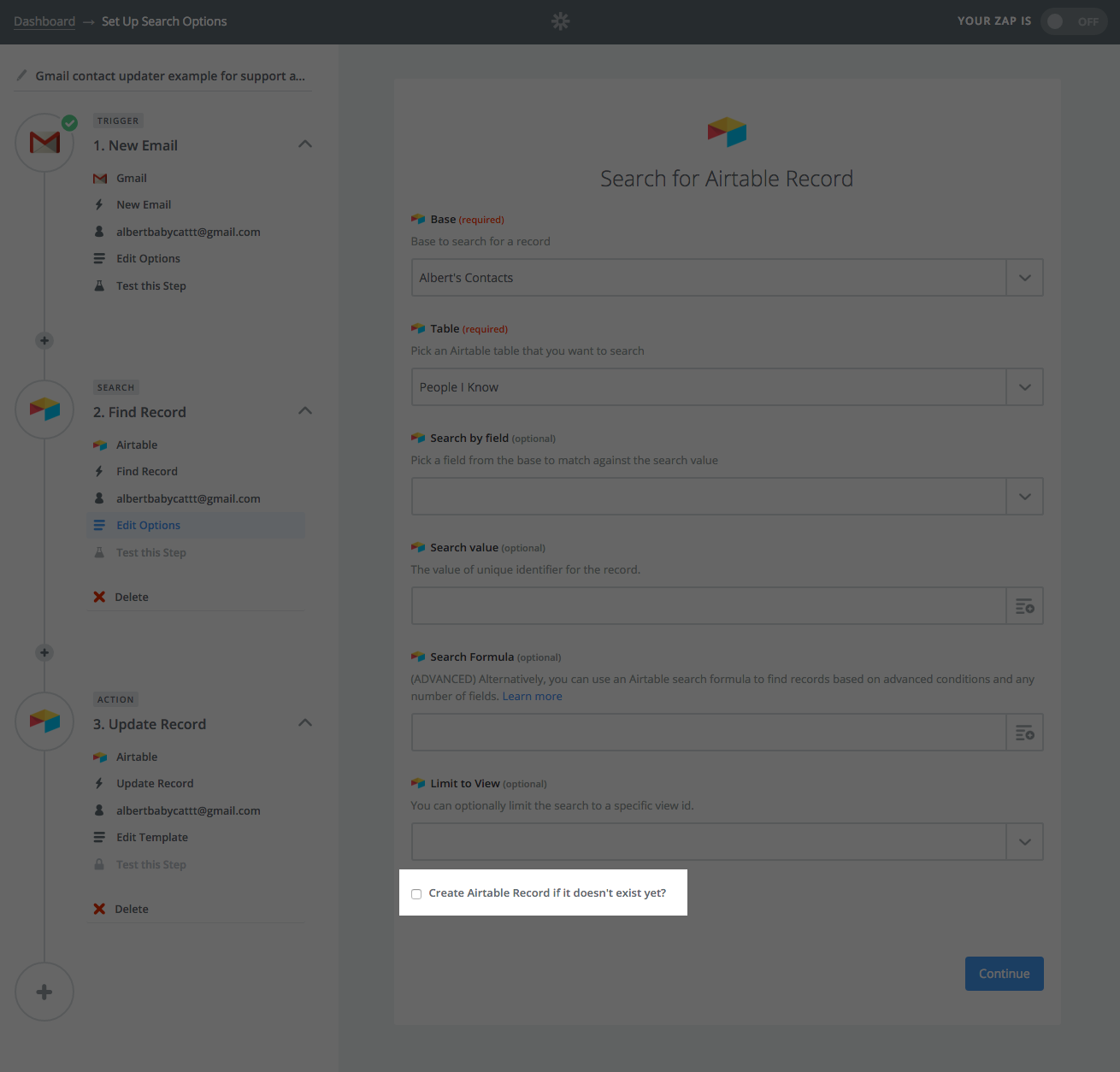
Task: Click the pencil icon to rename the Zap
Action: point(21,75)
